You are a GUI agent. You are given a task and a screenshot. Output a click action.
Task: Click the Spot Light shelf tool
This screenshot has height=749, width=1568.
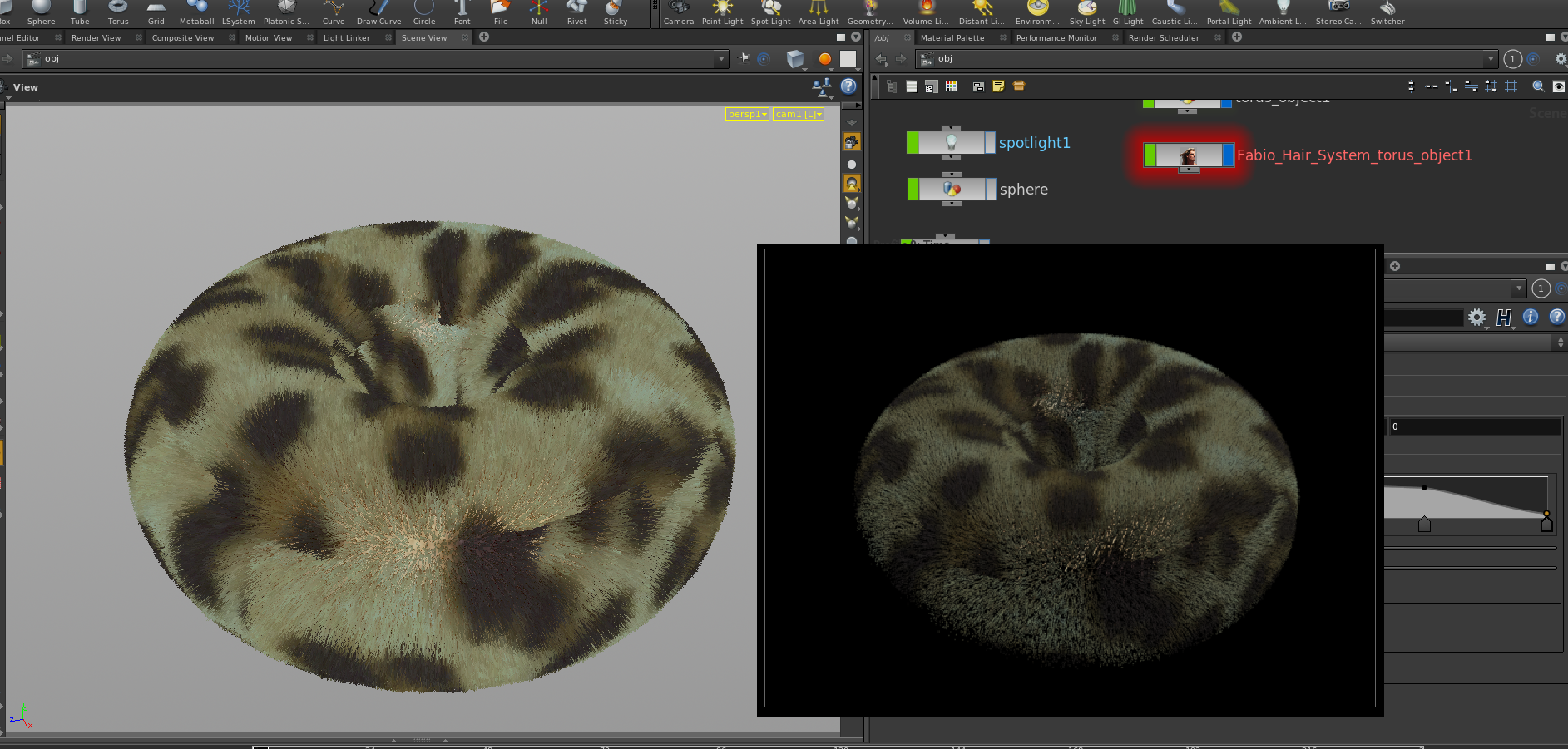click(x=770, y=13)
